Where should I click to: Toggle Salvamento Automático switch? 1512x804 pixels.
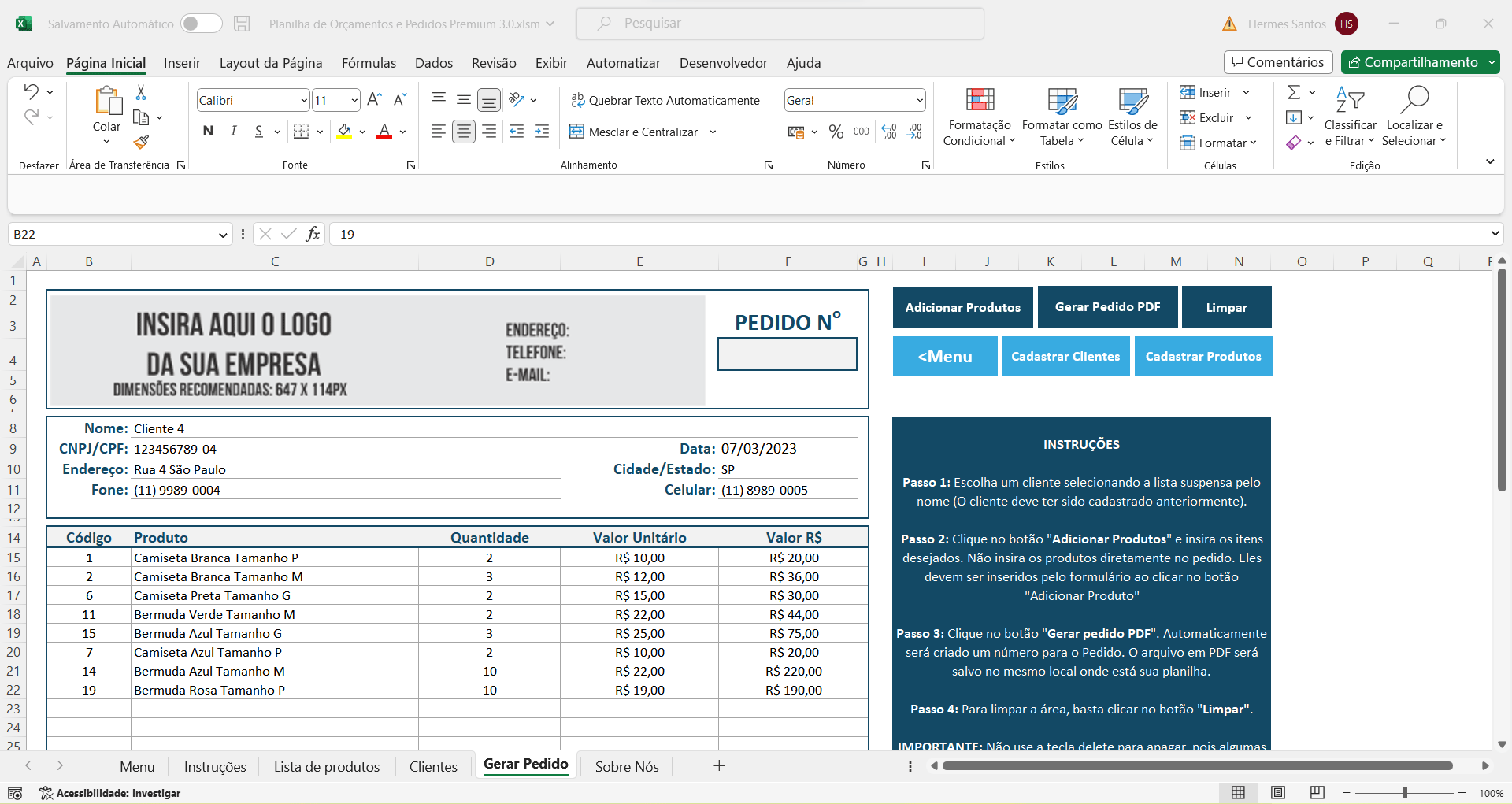pyautogui.click(x=201, y=24)
